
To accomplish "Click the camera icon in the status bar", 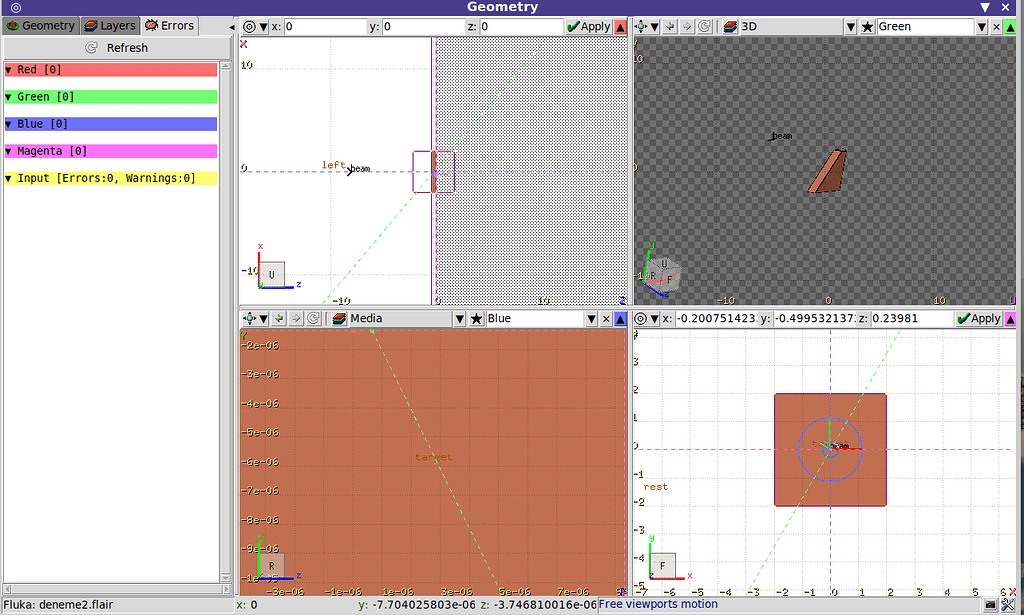I will pyautogui.click(x=990, y=605).
